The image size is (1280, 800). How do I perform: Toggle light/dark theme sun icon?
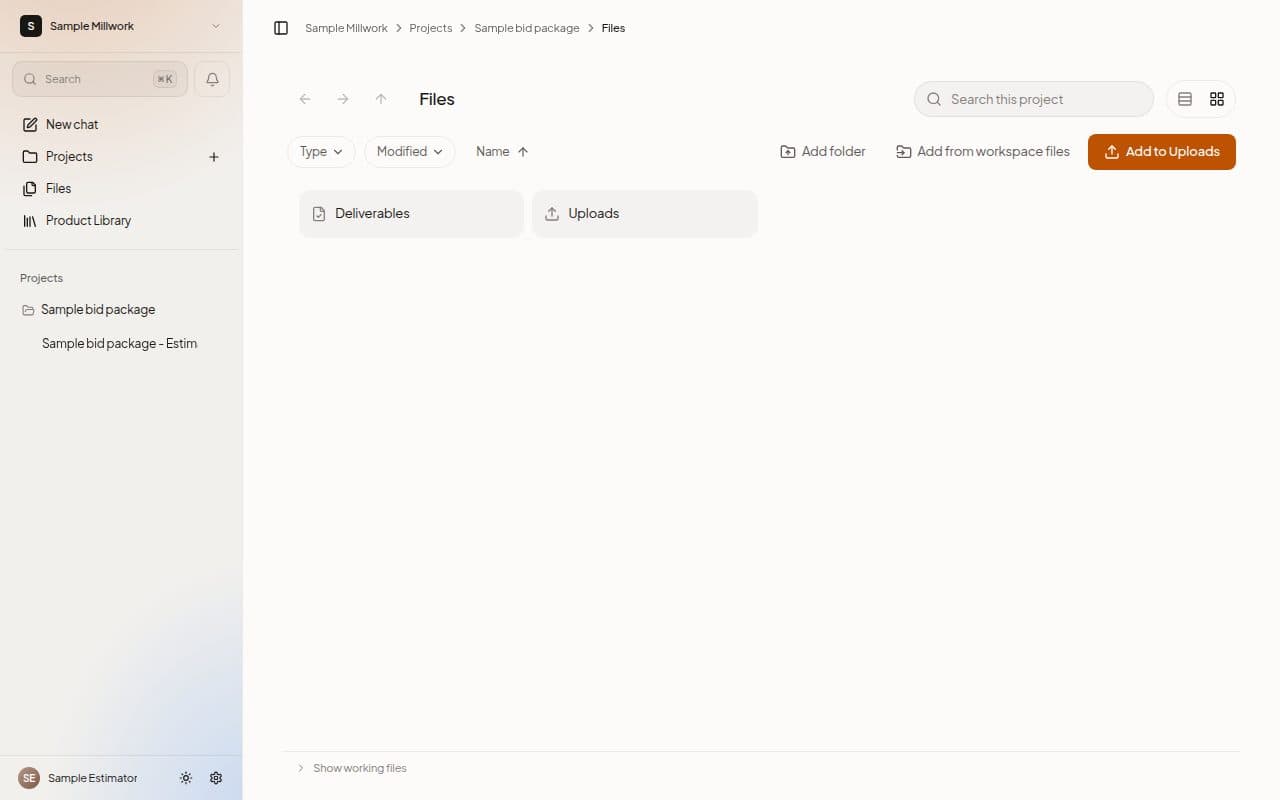185,778
